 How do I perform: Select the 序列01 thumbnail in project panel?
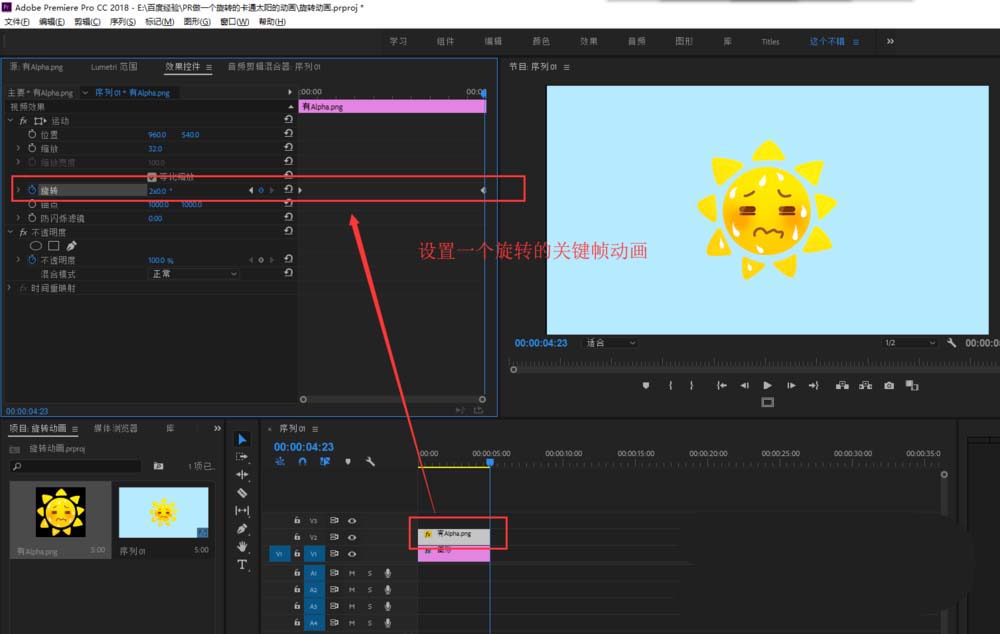(163, 512)
